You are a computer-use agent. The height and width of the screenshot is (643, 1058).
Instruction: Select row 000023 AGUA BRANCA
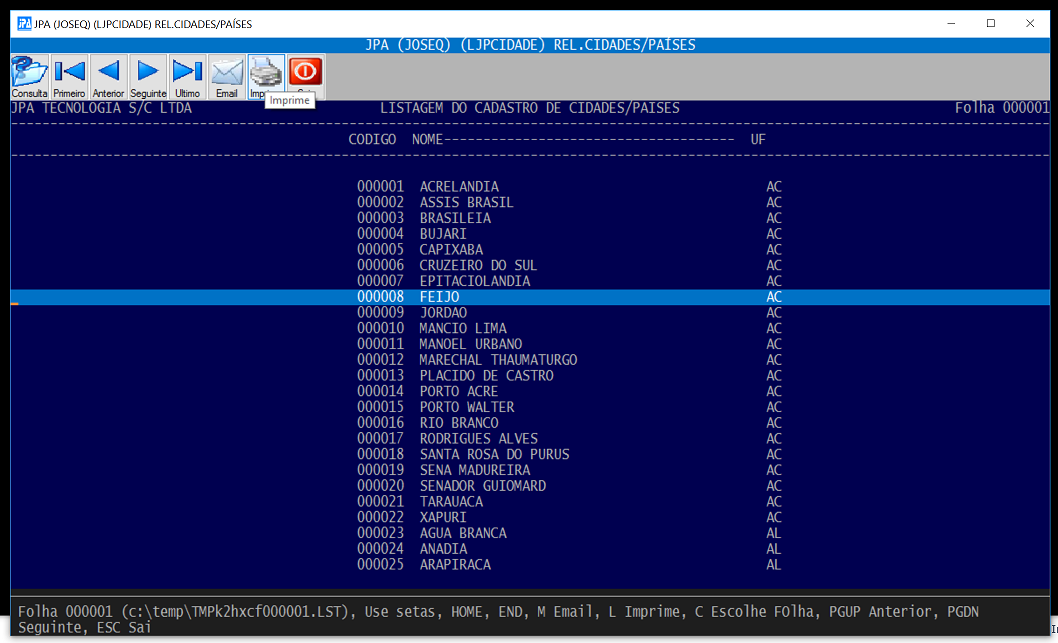point(530,533)
